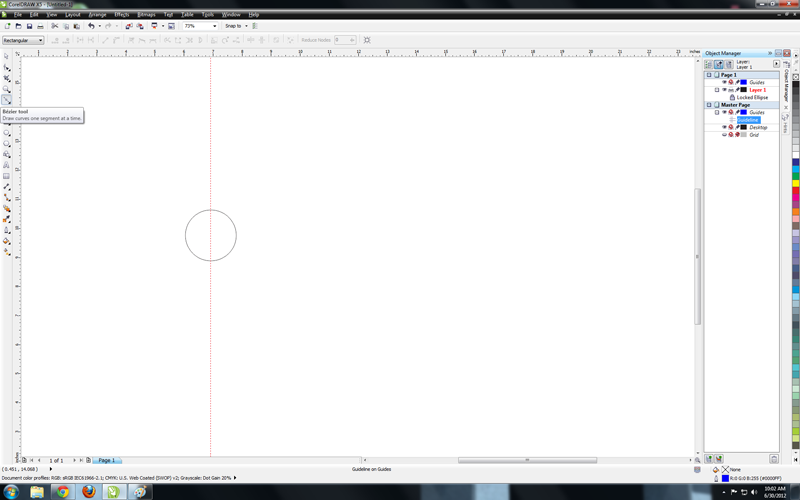Click the blue color swatch of Page 1 Guides
Image resolution: width=800 pixels, height=500 pixels.
click(x=744, y=82)
